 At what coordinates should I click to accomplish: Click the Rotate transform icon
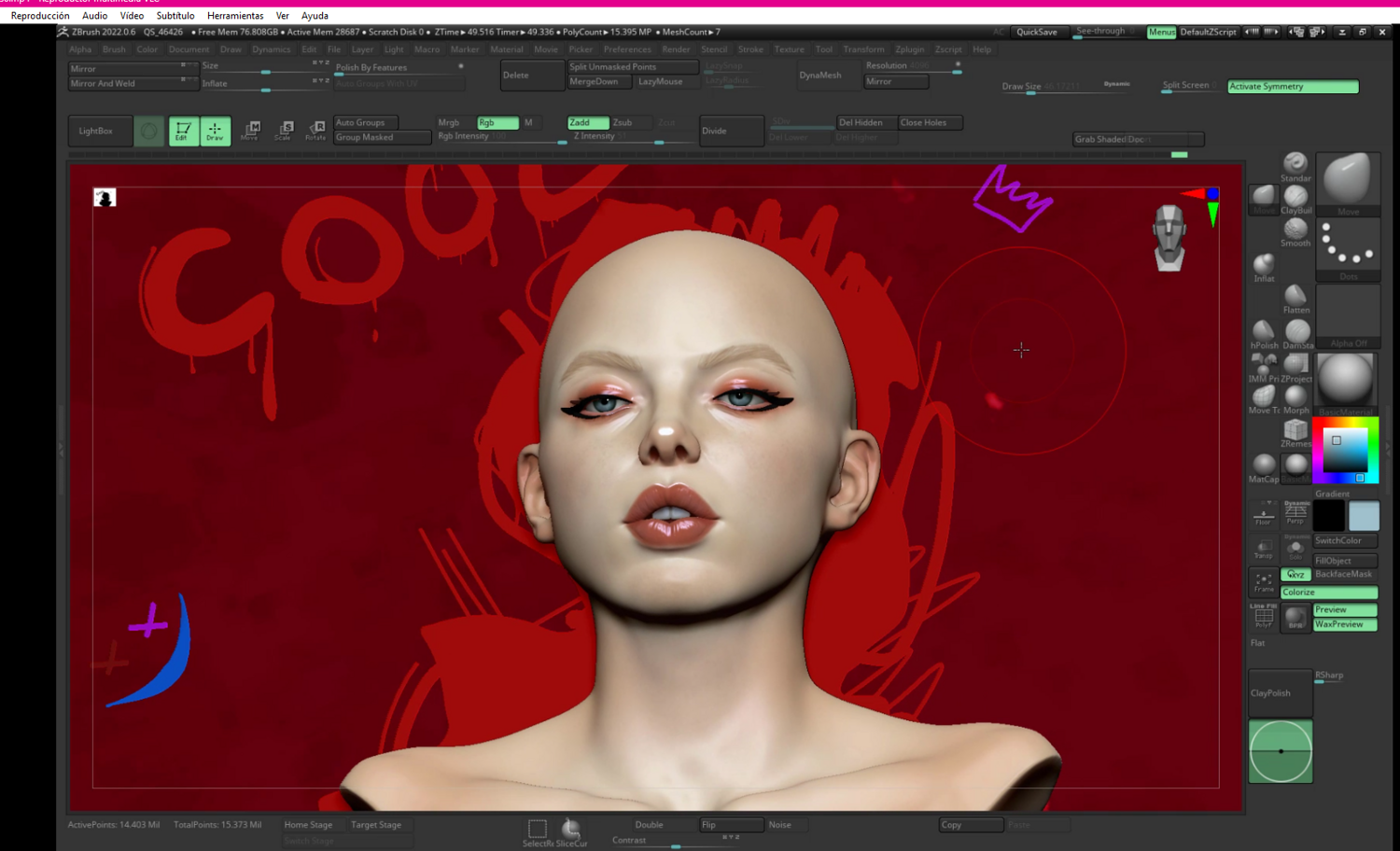316,131
